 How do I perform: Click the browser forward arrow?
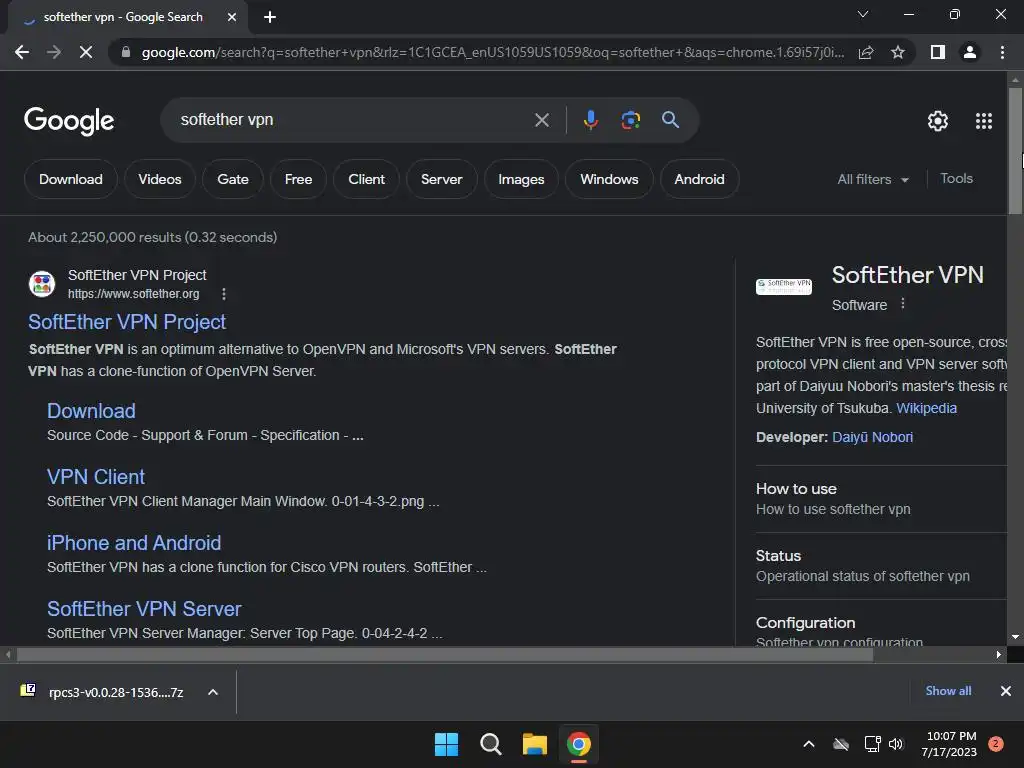point(54,52)
